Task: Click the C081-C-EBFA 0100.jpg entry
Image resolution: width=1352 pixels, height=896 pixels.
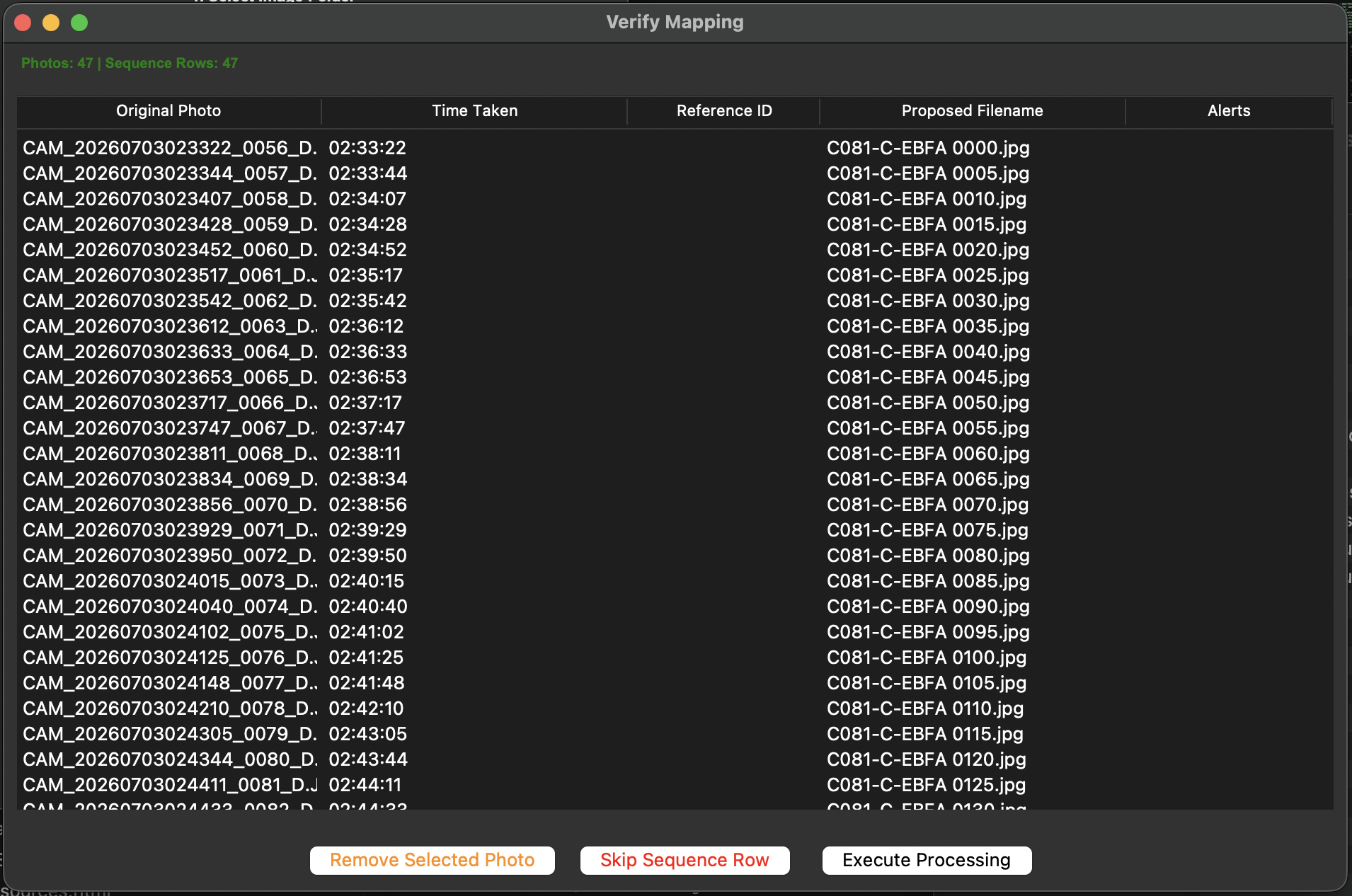Action: (x=927, y=657)
